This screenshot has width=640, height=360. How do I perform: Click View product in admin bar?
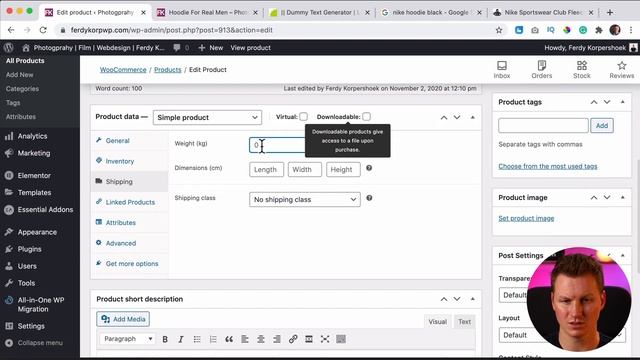tap(251, 48)
